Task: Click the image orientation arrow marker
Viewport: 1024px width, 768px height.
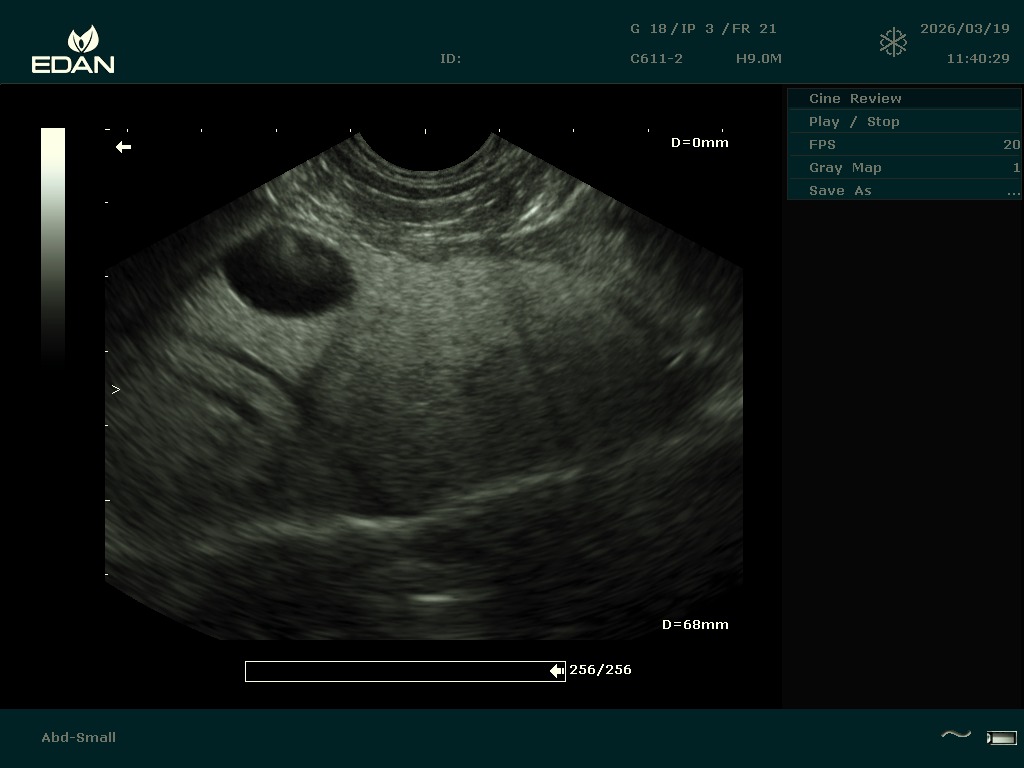Action: coord(123,147)
